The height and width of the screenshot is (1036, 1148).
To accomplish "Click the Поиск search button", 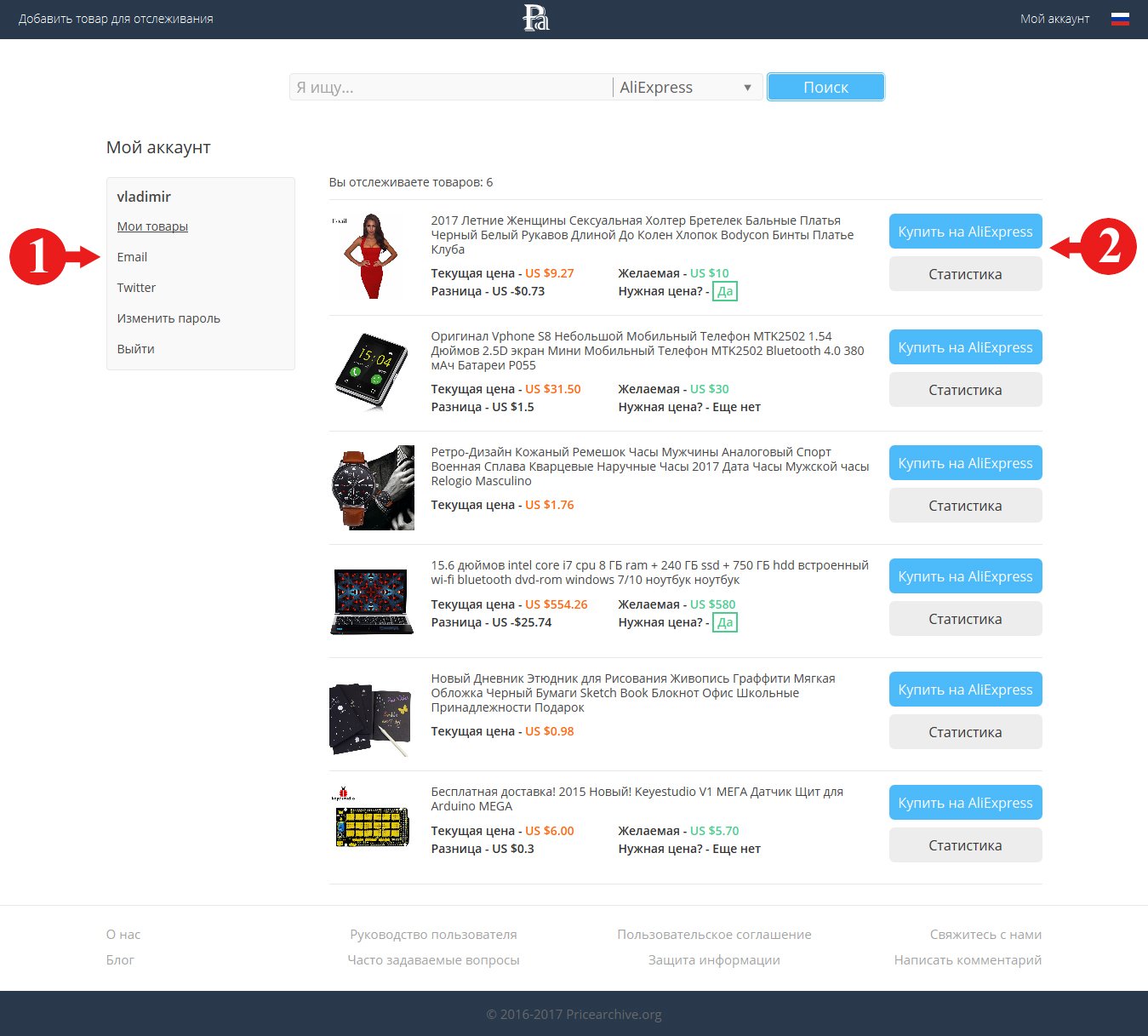I will point(825,87).
